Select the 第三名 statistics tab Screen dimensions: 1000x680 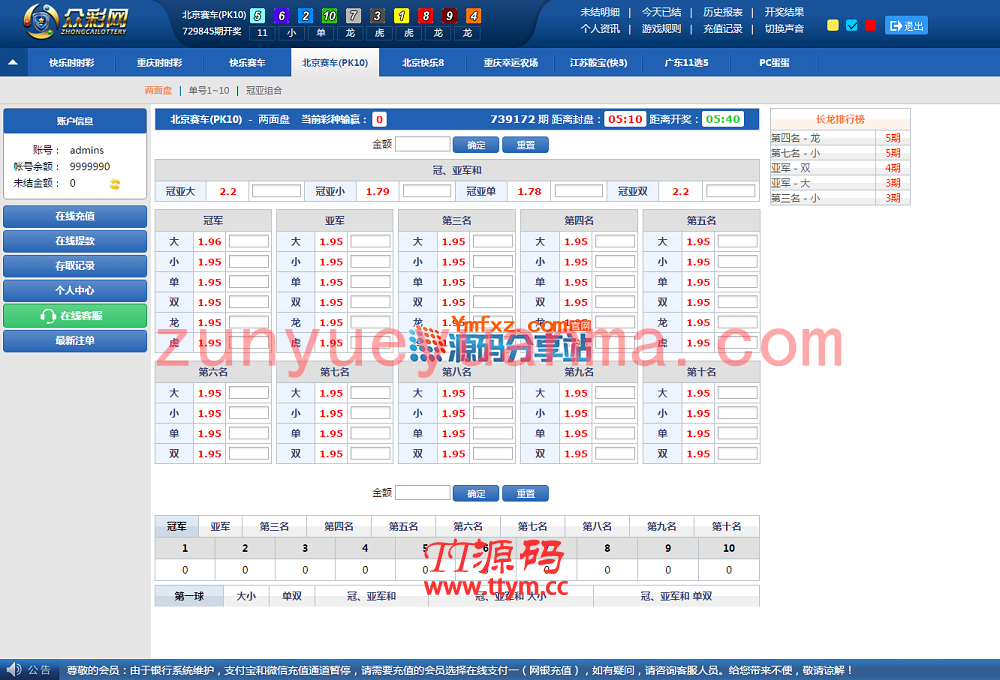[x=274, y=527]
